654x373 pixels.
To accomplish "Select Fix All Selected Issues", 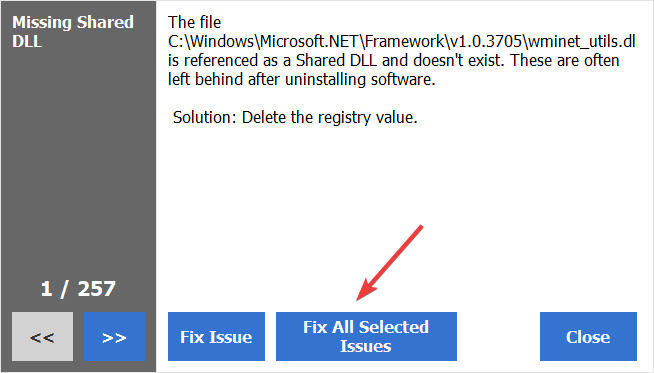I will pyautogui.click(x=366, y=336).
